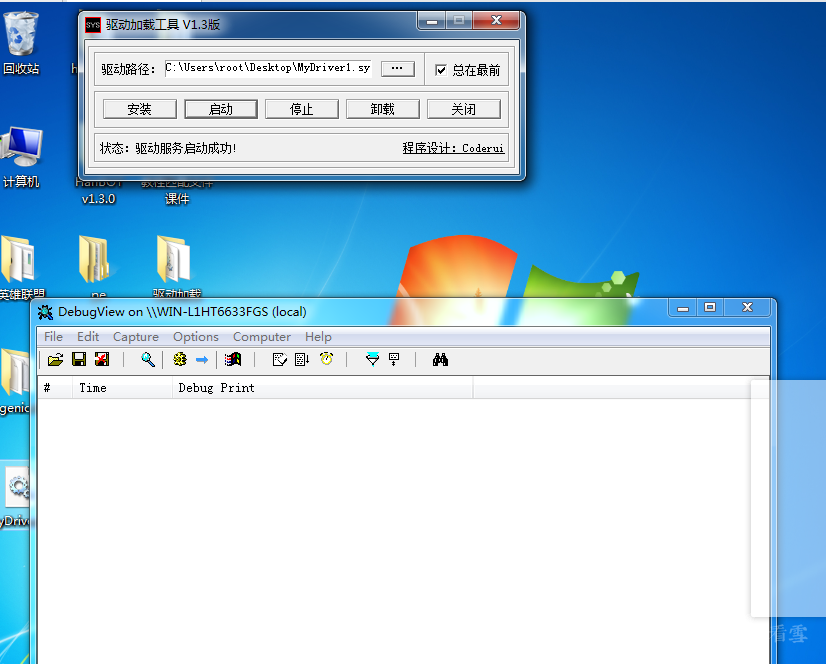Toggle the 总在最前 always-on-top checkbox
826x664 pixels.
tap(441, 70)
